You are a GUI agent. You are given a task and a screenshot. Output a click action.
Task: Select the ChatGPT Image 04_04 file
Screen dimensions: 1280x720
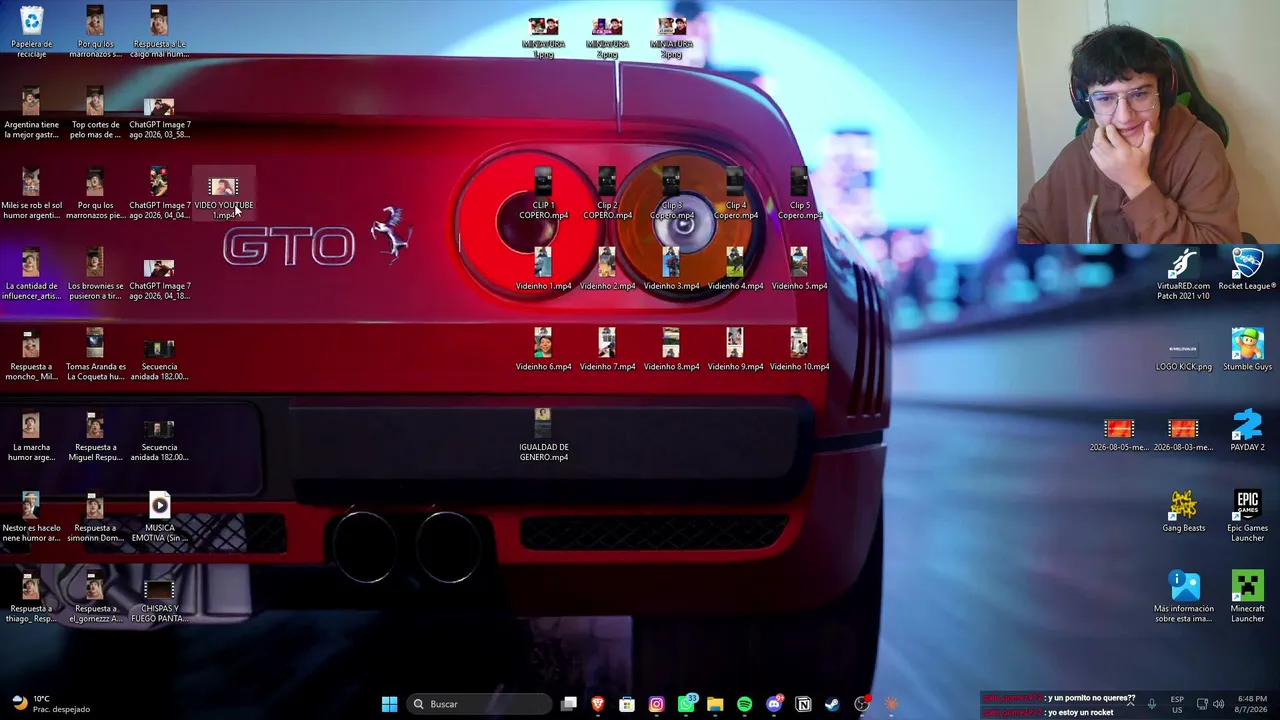tap(159, 194)
